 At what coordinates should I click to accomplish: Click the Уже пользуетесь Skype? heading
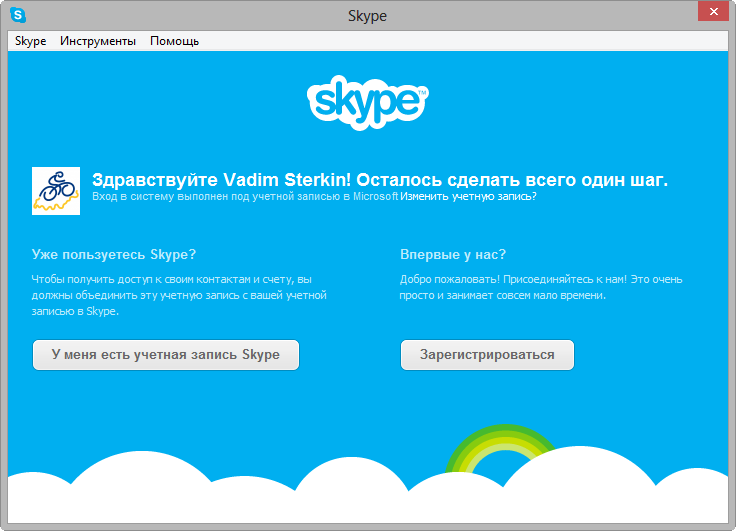114,254
